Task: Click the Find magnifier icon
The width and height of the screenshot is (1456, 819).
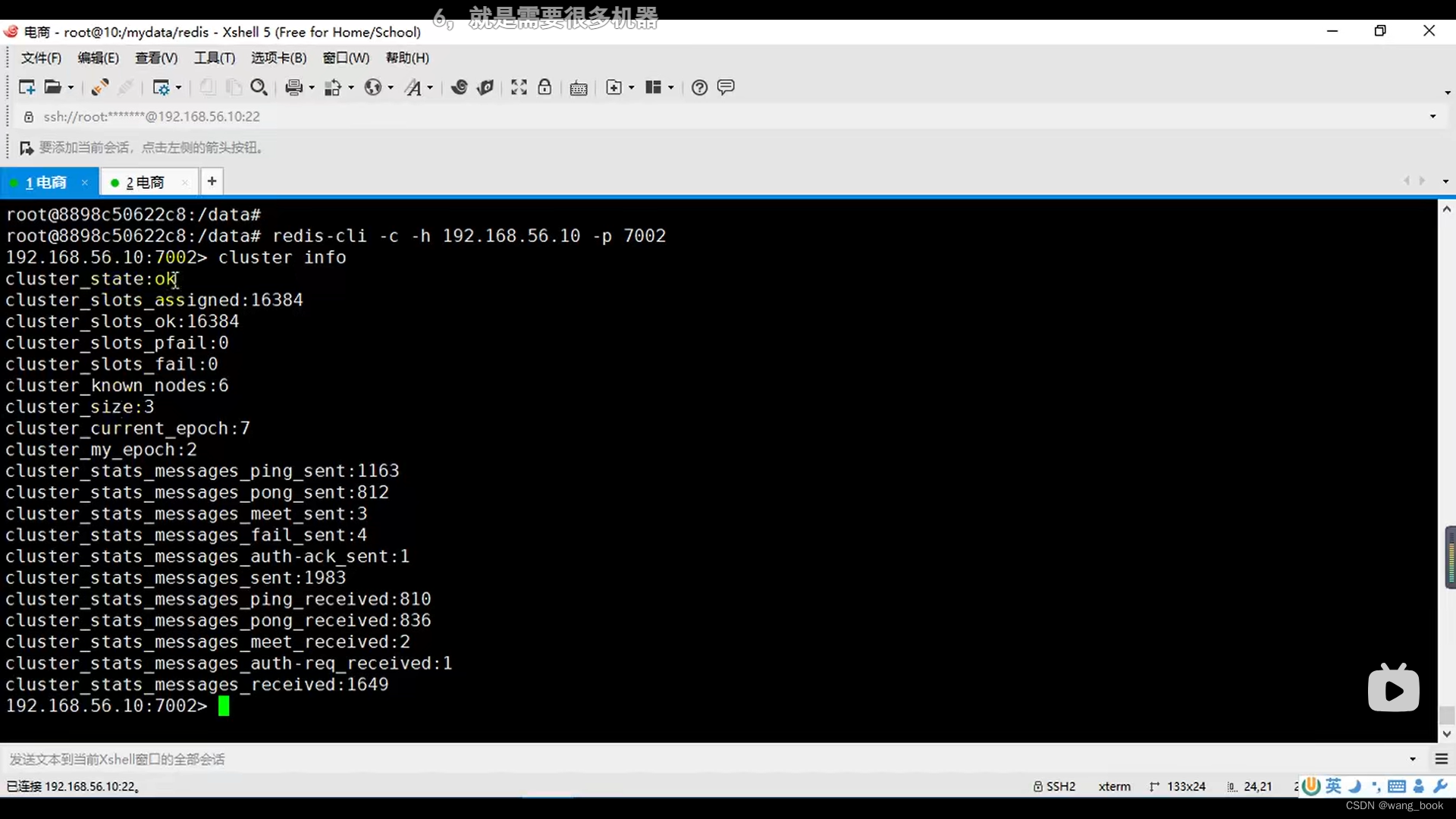Action: 259,87
